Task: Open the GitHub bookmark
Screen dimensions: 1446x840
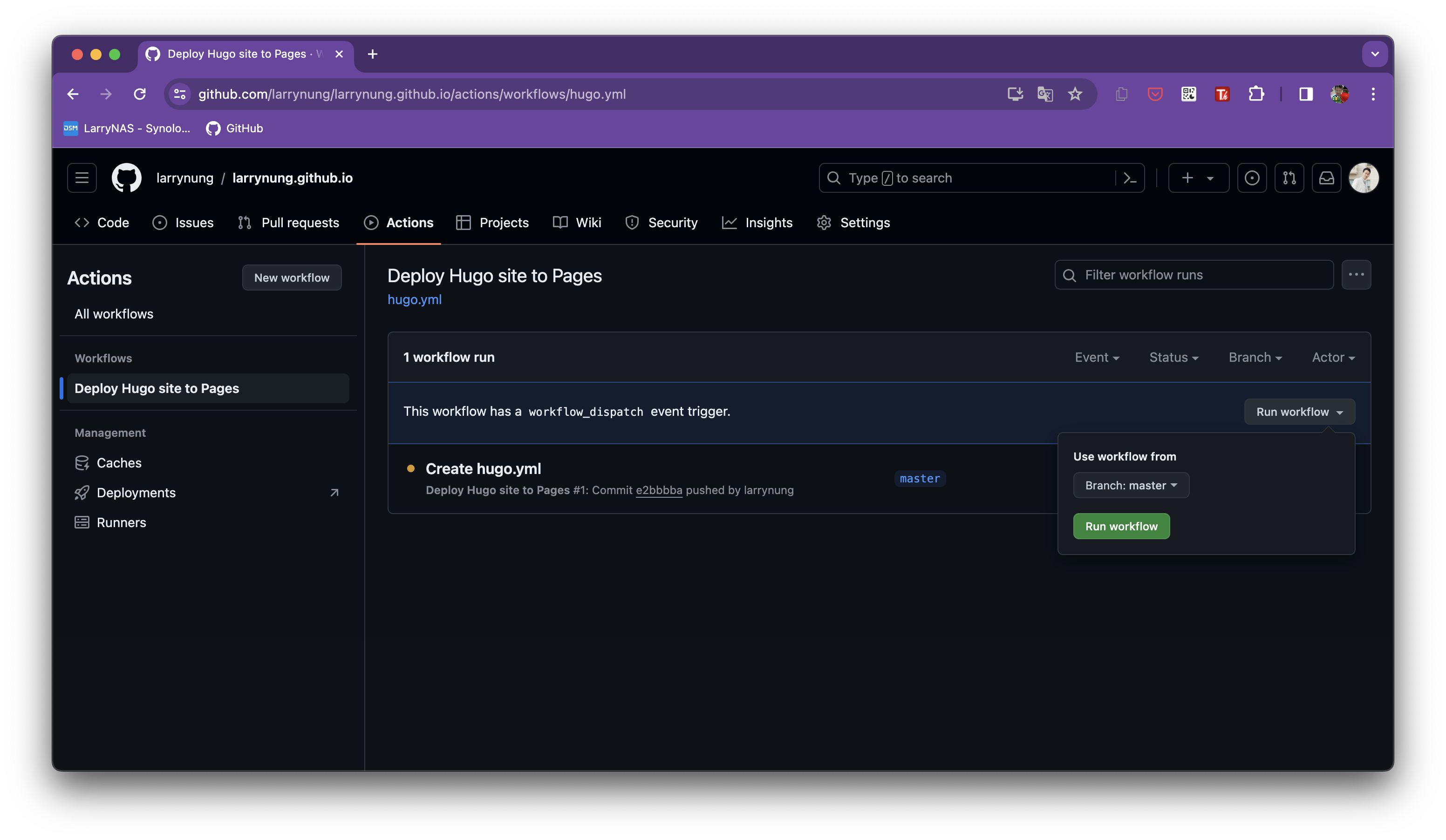Action: (x=234, y=129)
